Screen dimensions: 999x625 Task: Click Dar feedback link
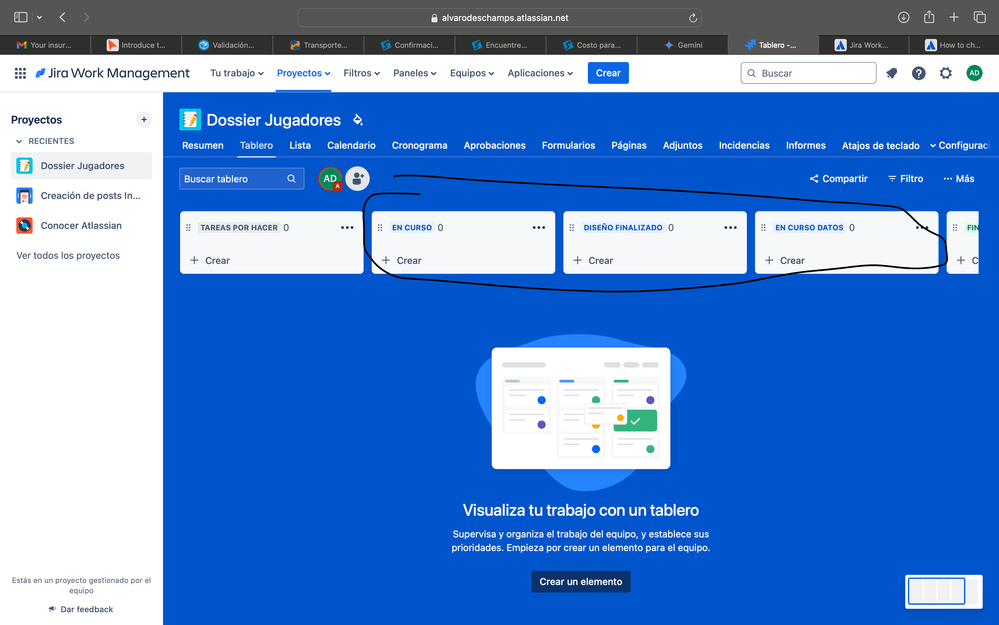(x=81, y=610)
